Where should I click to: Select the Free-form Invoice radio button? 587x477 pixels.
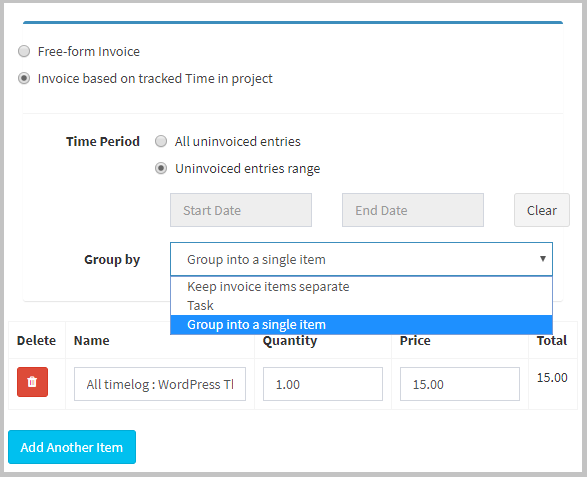tap(24, 51)
